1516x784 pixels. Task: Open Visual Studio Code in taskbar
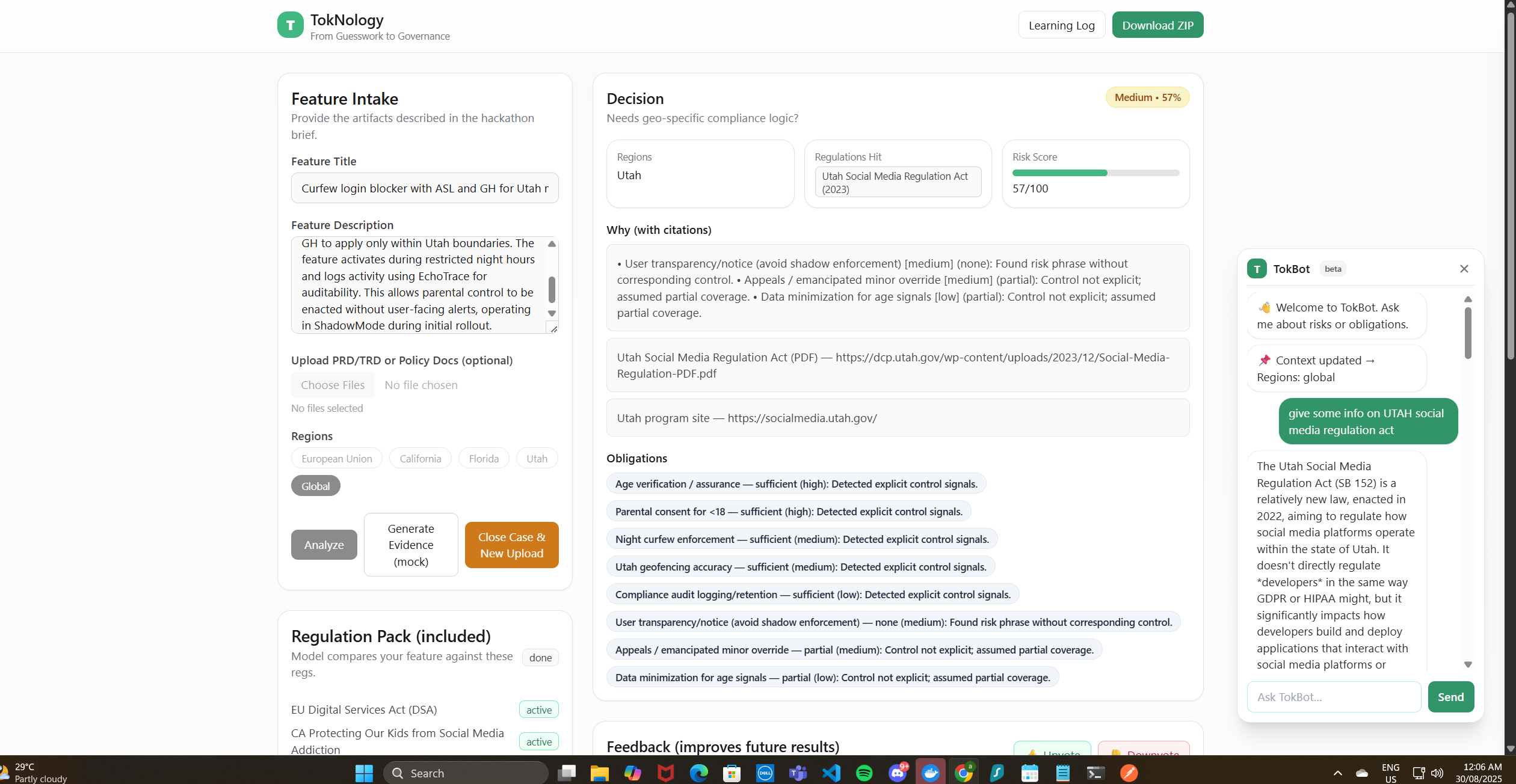831,773
